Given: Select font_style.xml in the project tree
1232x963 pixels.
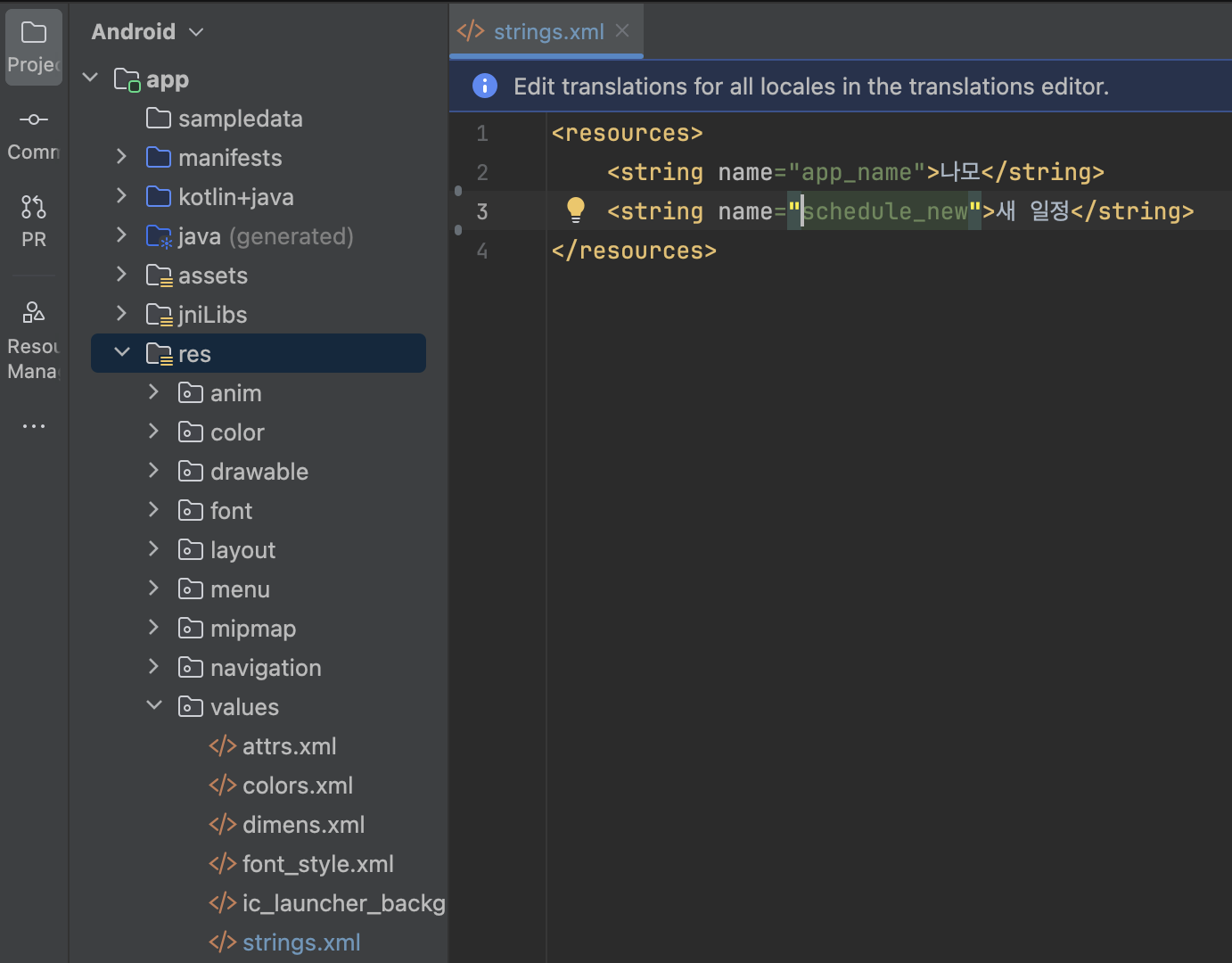Looking at the screenshot, I should pos(318,864).
